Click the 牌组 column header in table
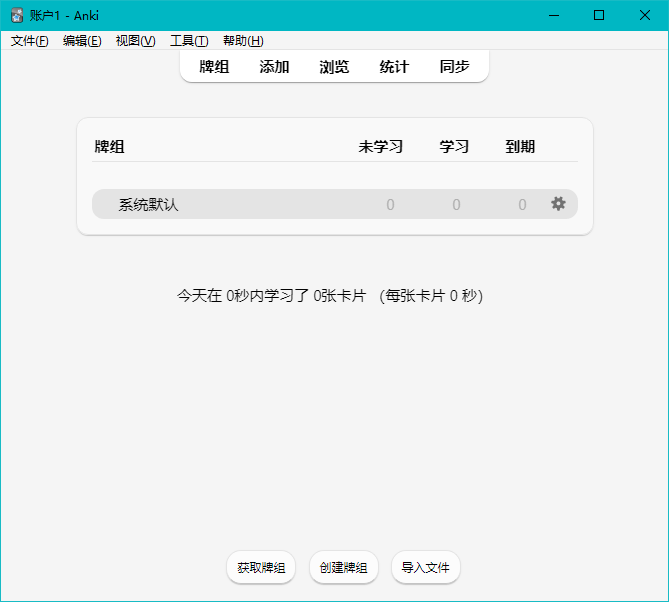669x602 pixels. coord(109,147)
